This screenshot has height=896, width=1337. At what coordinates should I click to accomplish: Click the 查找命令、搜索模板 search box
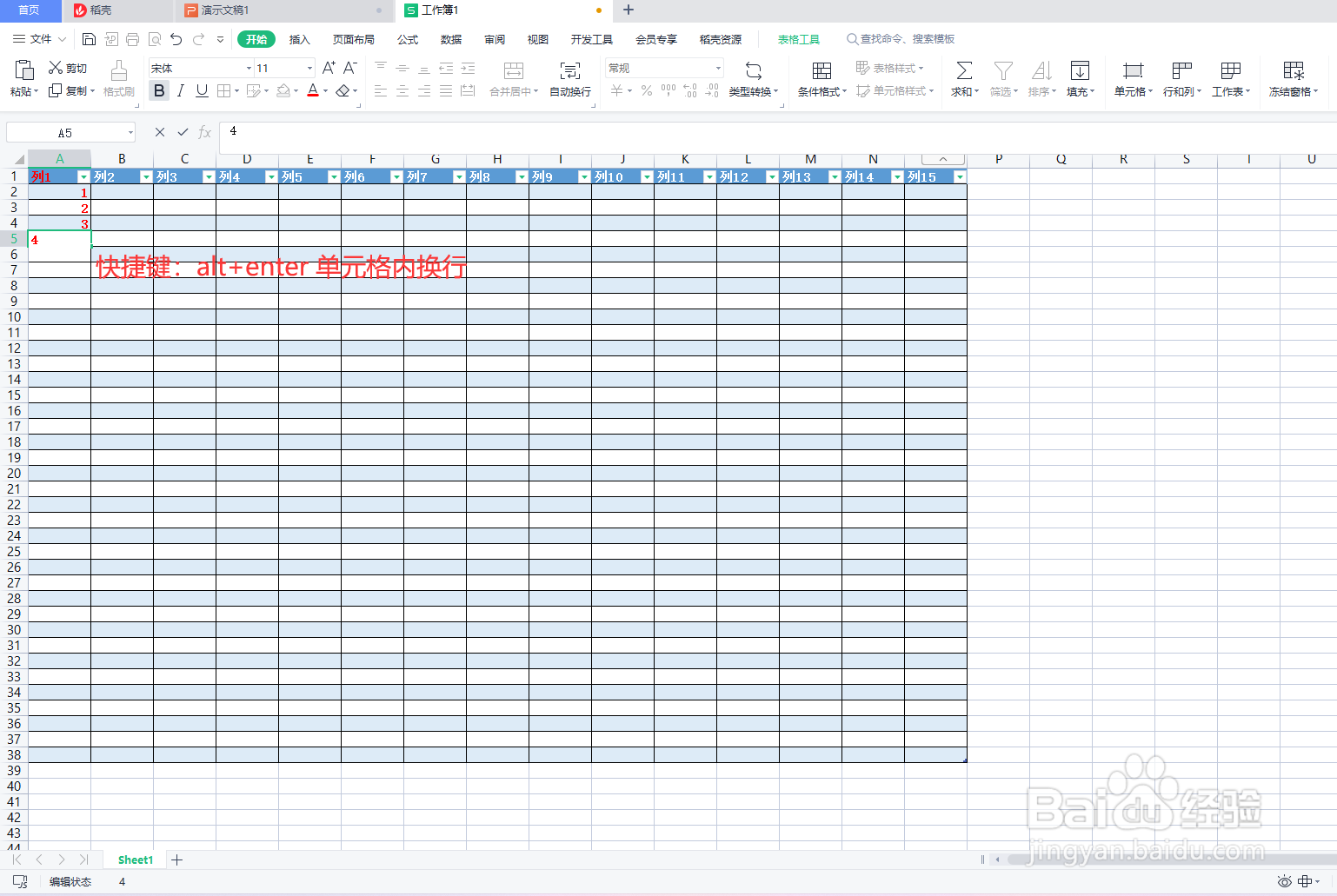pos(901,39)
